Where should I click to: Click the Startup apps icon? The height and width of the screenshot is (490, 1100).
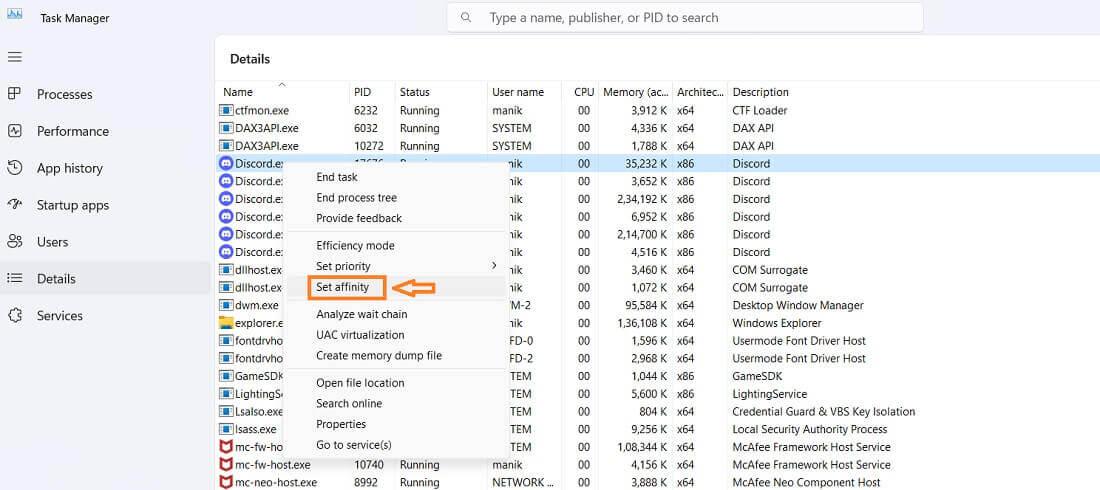(14, 205)
